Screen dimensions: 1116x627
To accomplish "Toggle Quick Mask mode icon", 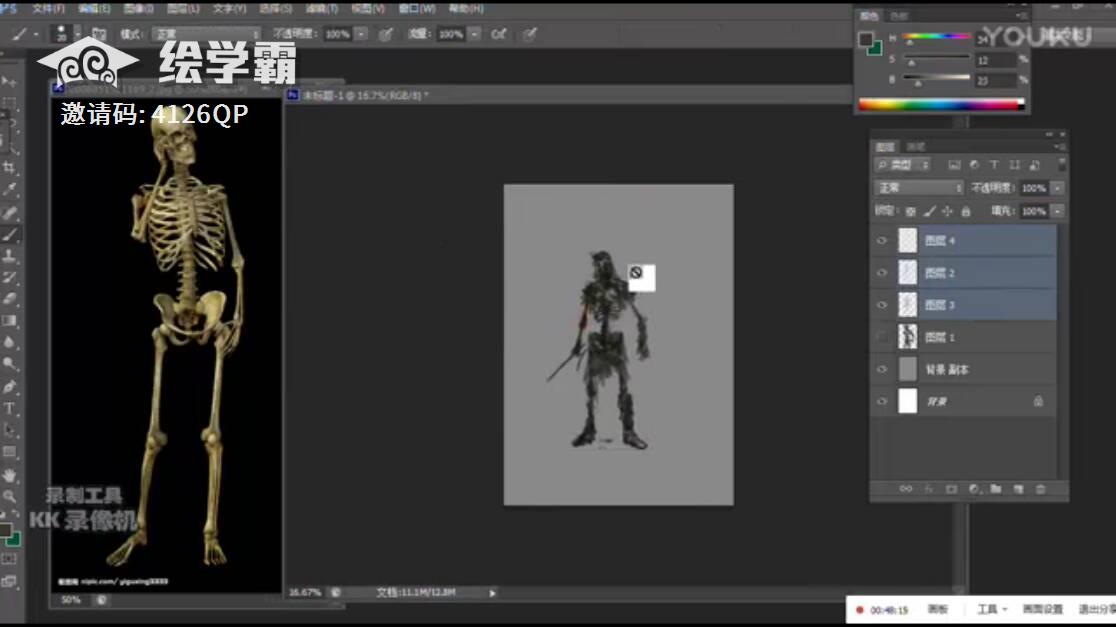I will tap(9, 560).
